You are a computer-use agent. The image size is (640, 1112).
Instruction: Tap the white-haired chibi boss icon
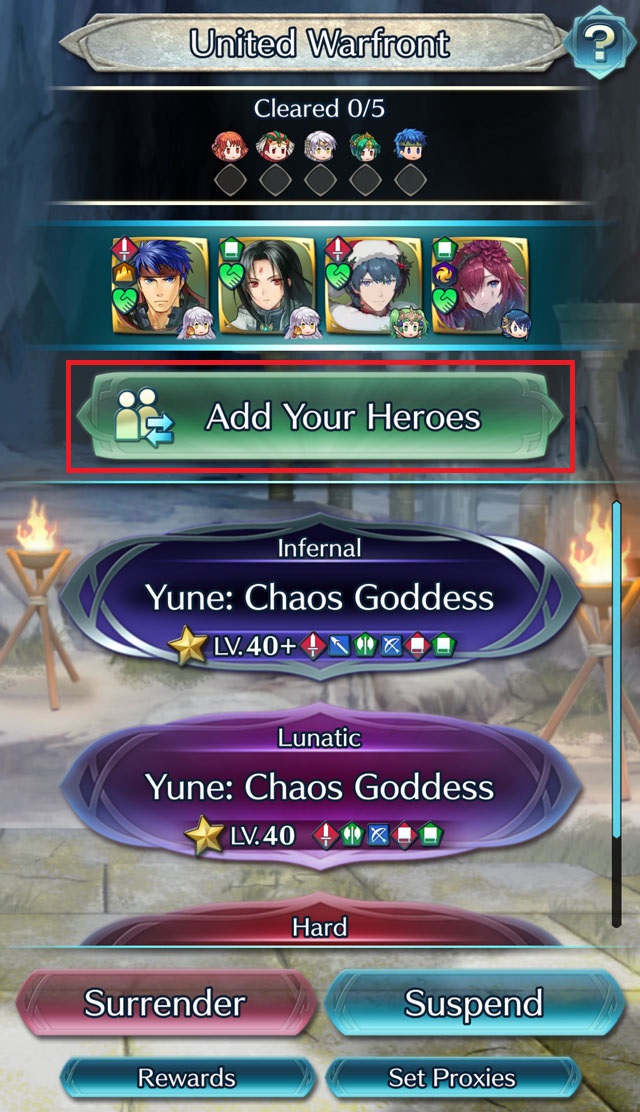320,147
